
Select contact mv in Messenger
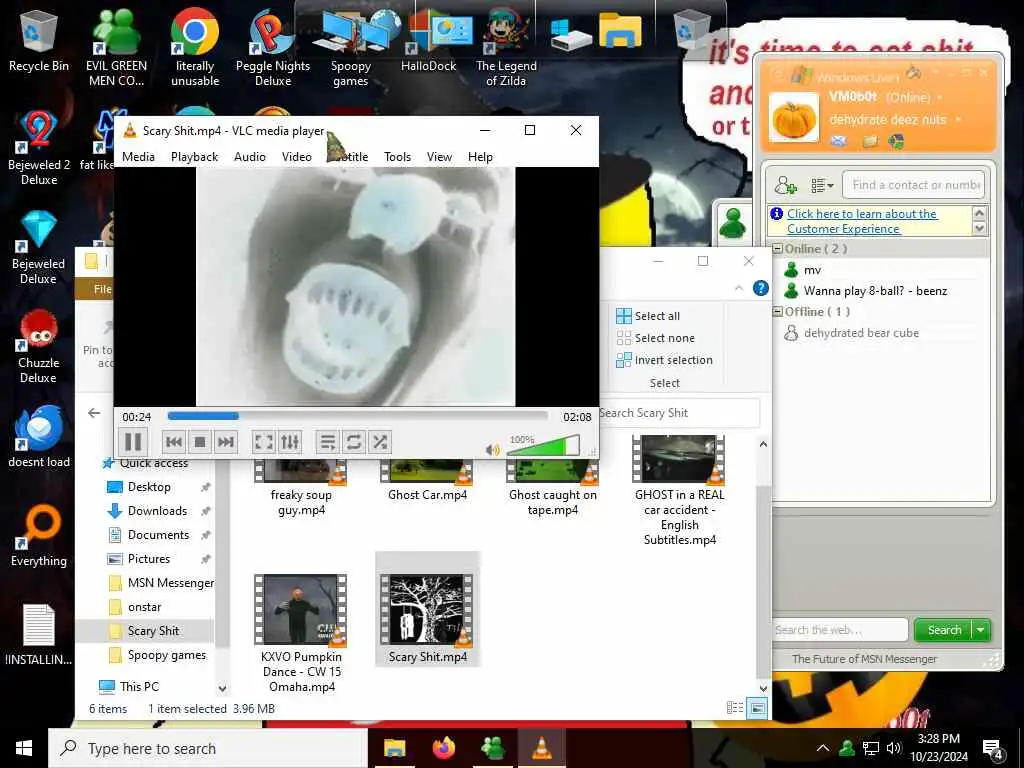click(x=812, y=270)
